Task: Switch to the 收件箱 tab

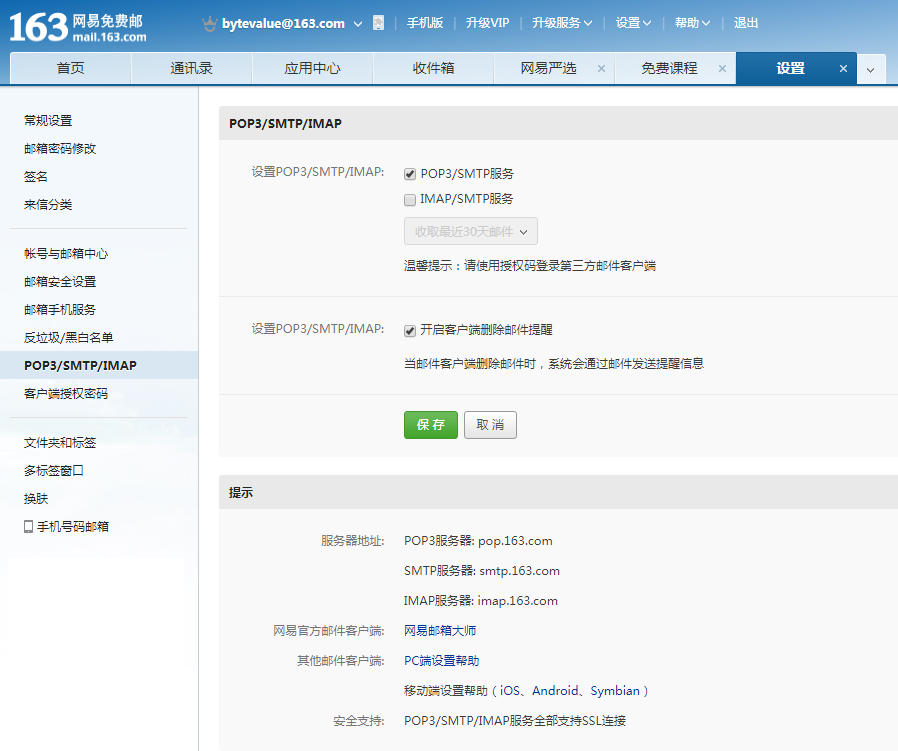Action: click(433, 69)
